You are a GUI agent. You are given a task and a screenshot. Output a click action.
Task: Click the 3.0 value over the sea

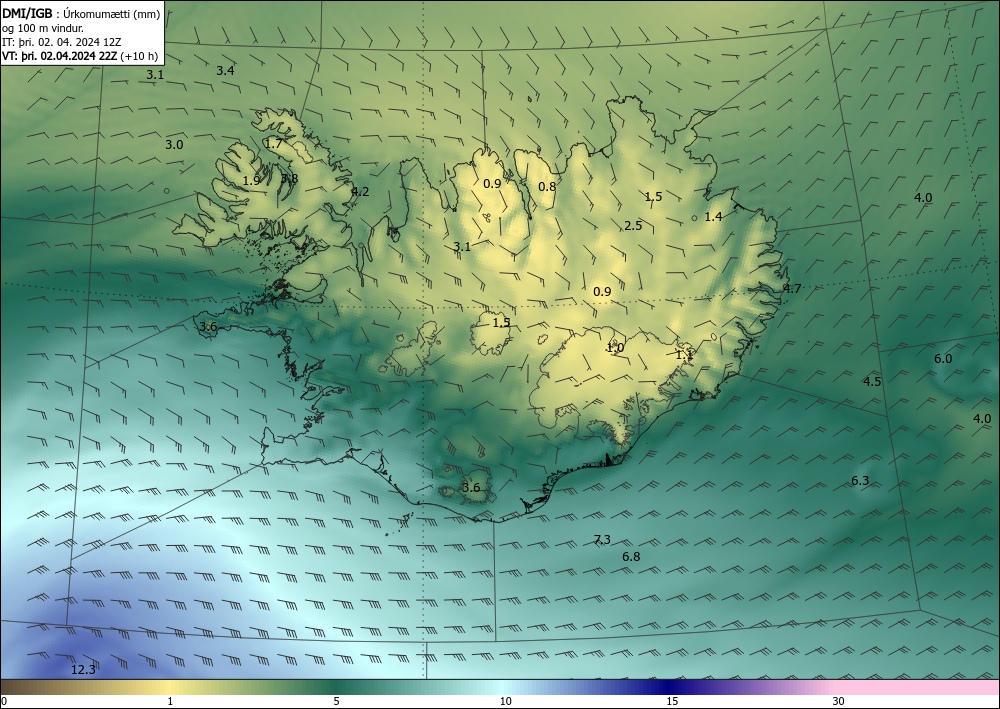pos(174,145)
